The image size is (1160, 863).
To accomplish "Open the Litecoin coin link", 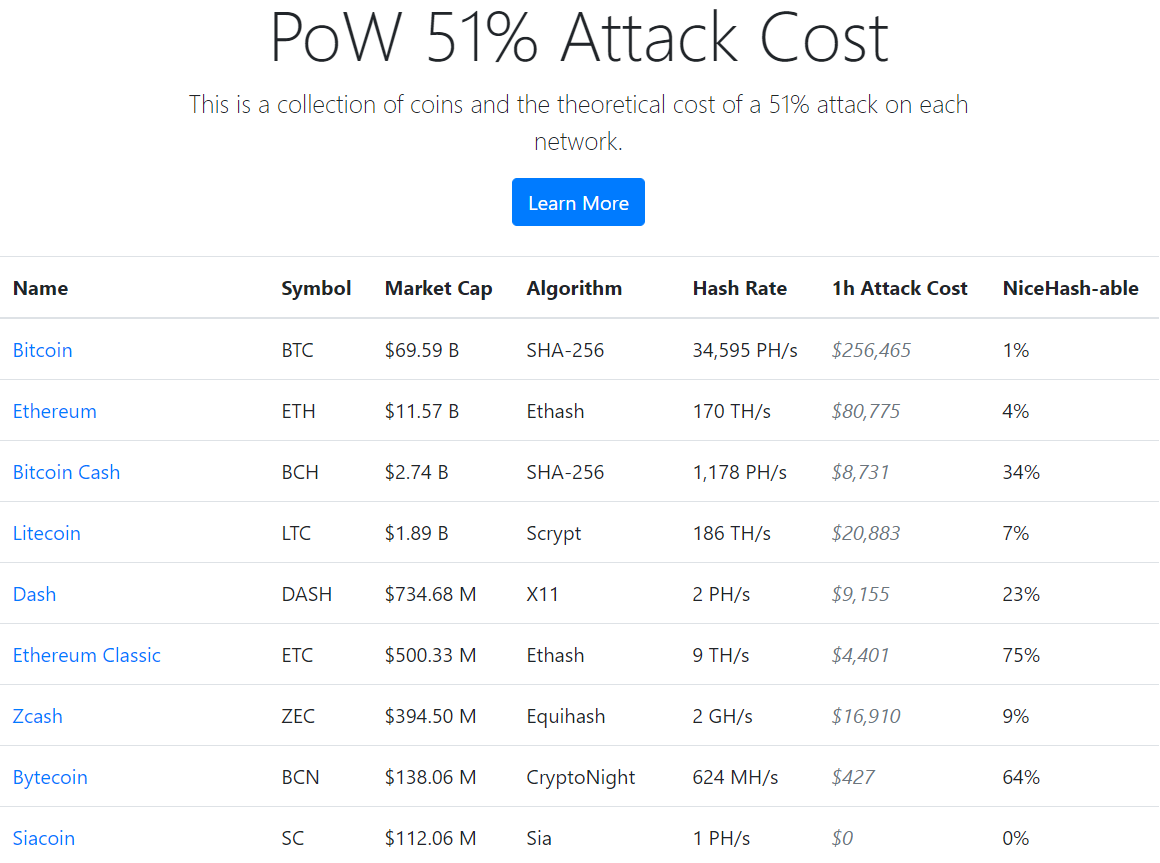I will pos(47,533).
